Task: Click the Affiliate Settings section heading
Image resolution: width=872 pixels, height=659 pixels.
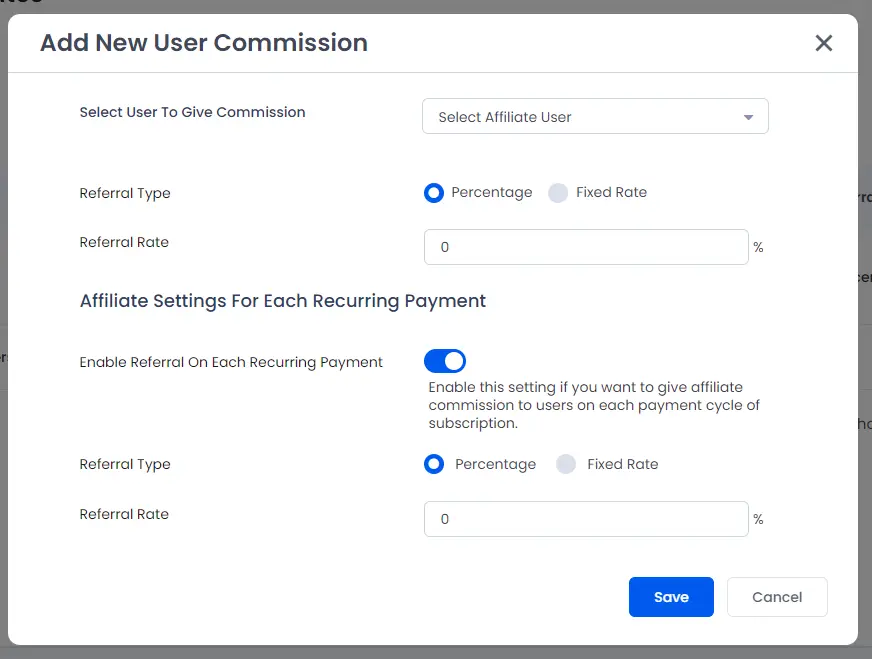Action: click(283, 300)
